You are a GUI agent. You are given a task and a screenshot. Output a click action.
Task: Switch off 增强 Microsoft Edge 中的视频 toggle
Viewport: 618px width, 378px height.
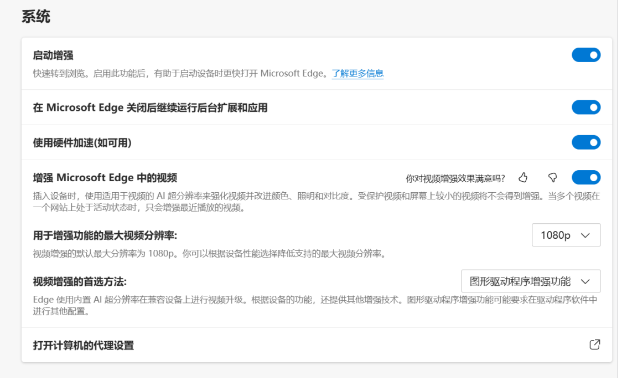point(586,177)
